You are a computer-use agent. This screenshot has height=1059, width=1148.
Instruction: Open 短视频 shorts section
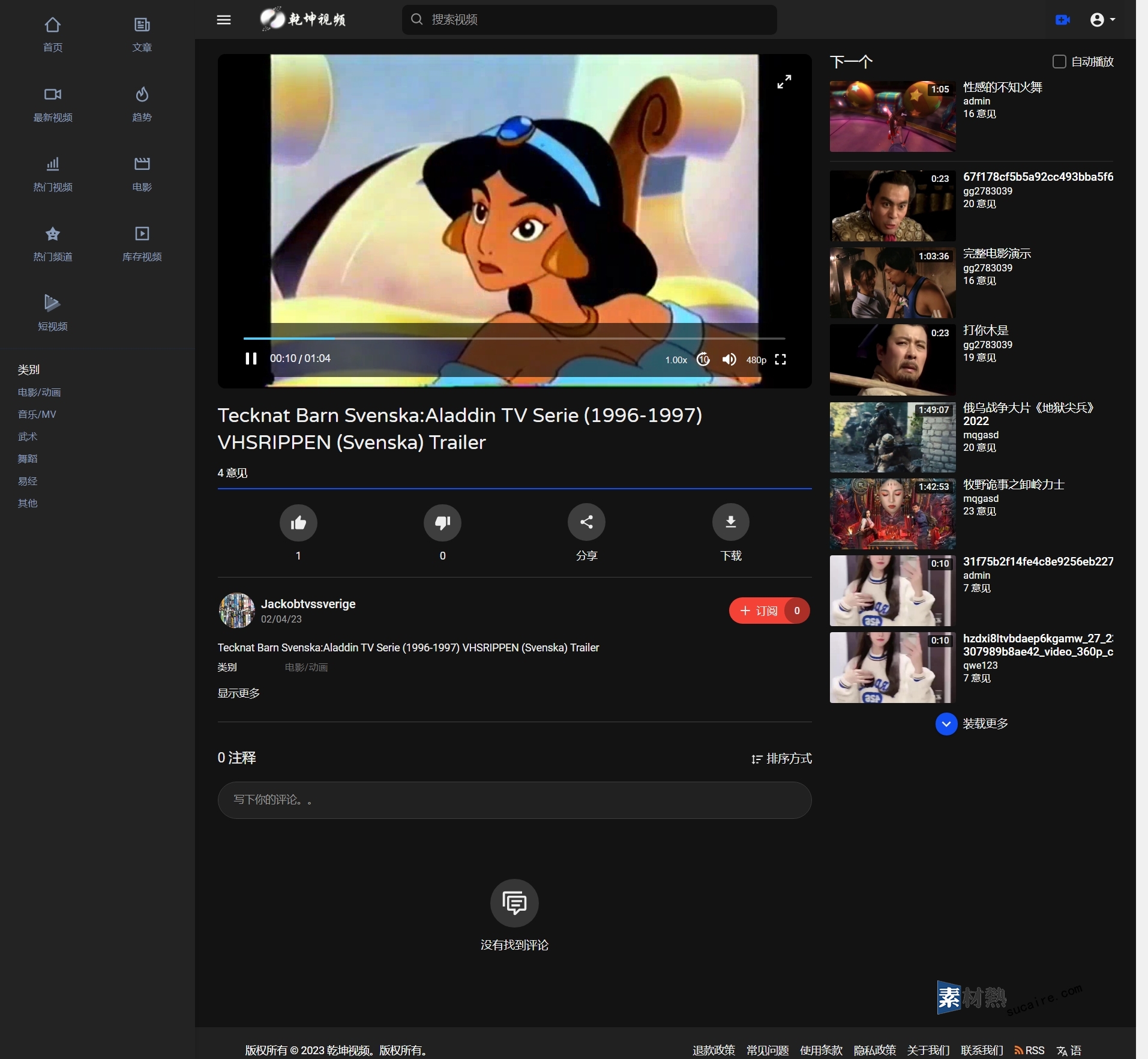pos(53,313)
